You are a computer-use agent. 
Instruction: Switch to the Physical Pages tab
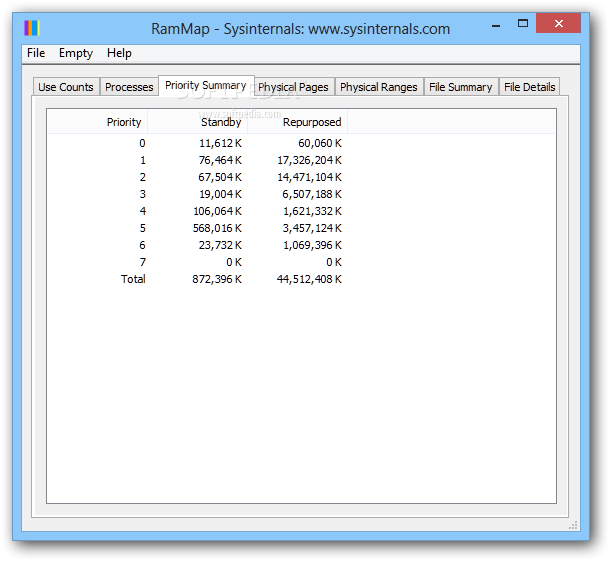click(293, 87)
